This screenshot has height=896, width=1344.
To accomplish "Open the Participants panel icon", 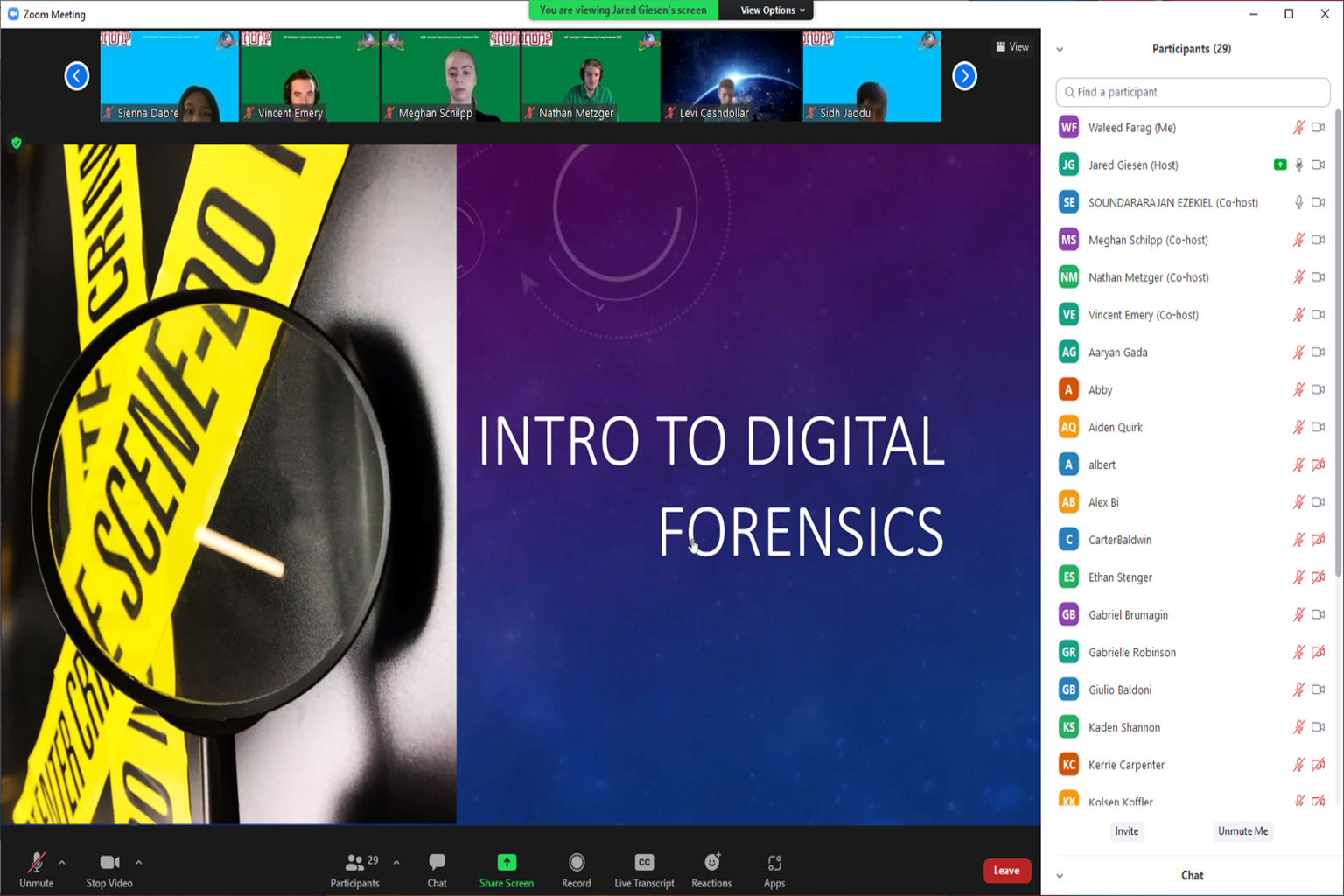I will coord(354,863).
